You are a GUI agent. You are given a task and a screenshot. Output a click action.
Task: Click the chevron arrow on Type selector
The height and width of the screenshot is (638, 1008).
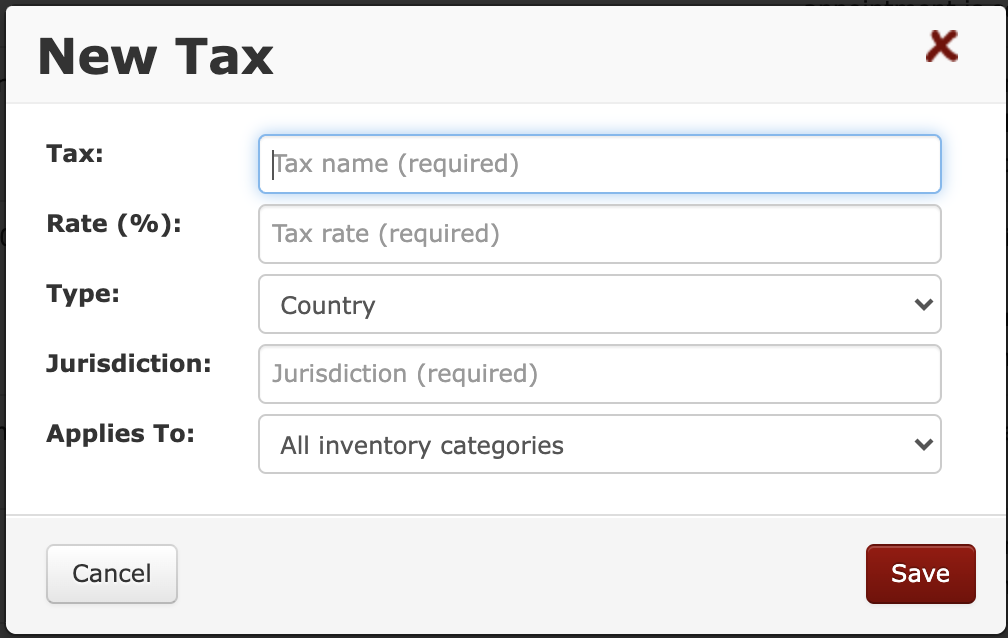(924, 304)
